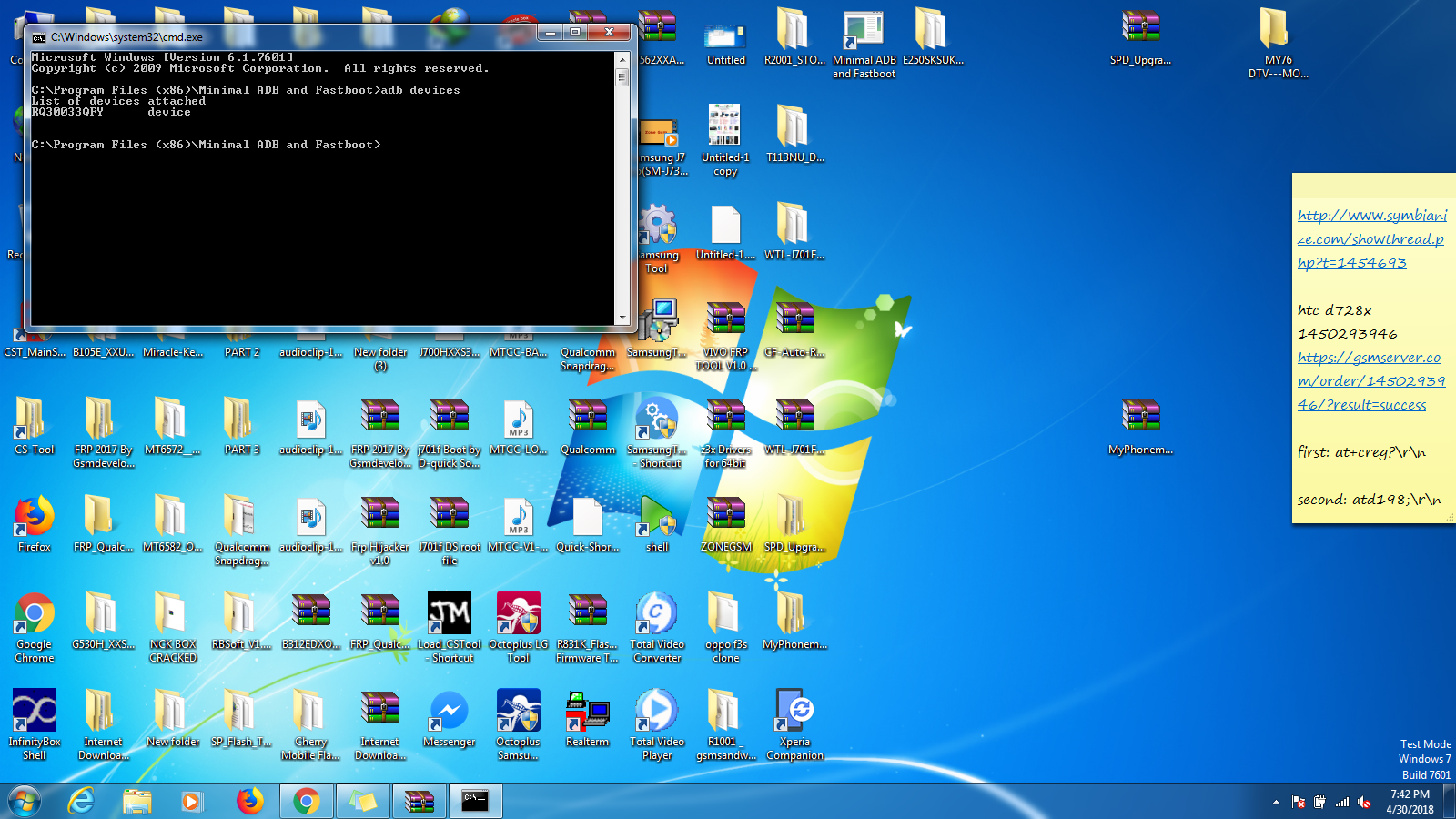
Task: Launch Firefox from the desktop shortcut
Action: (34, 524)
